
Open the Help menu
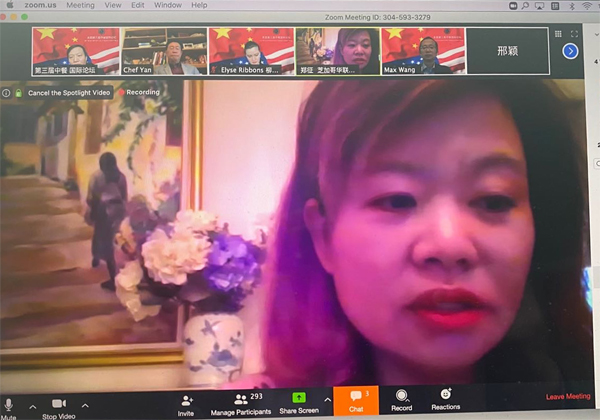[199, 5]
